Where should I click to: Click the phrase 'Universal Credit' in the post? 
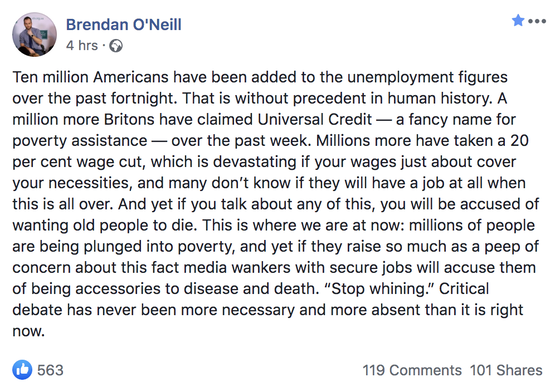(x=315, y=120)
